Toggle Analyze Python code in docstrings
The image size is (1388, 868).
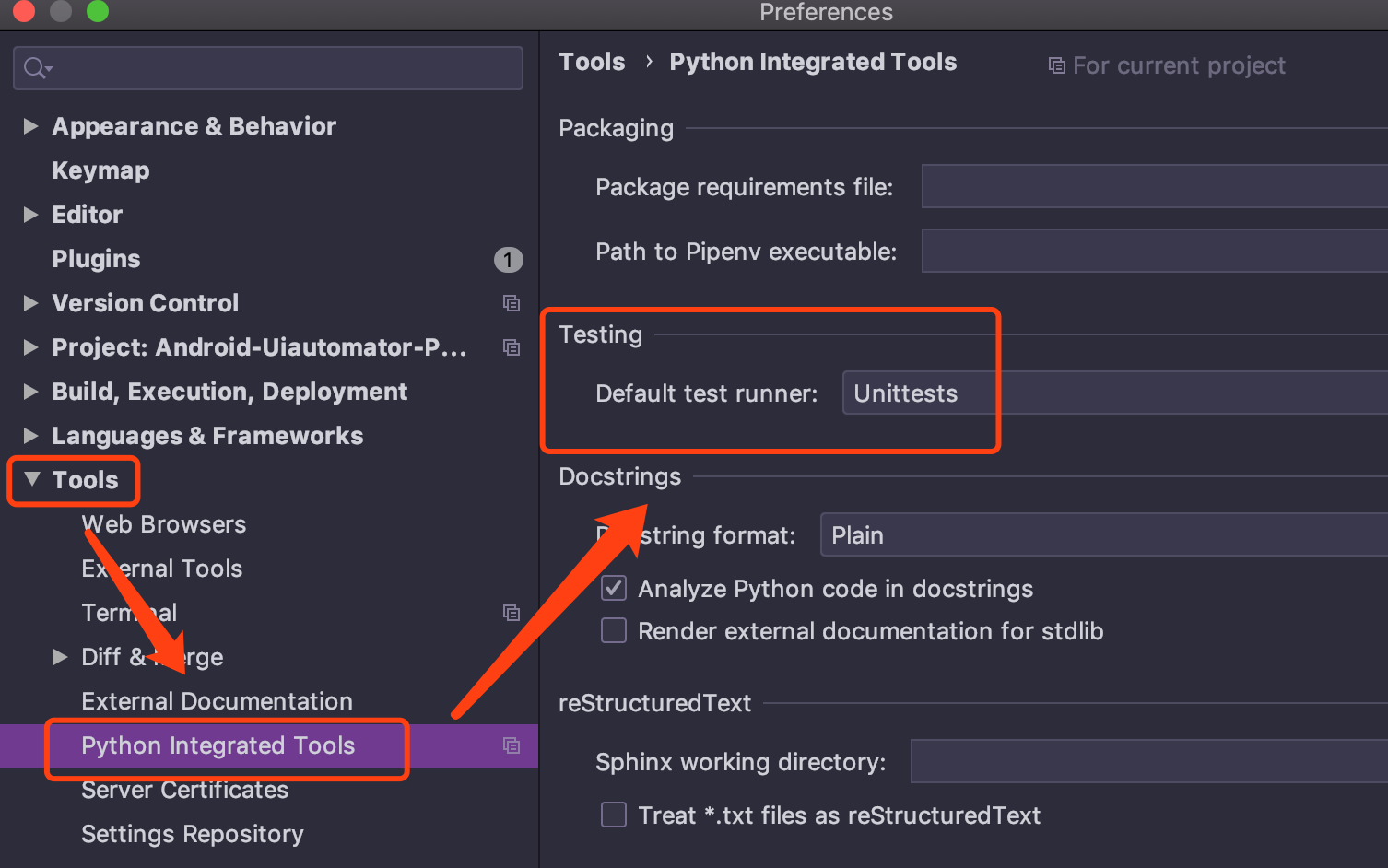tap(614, 588)
